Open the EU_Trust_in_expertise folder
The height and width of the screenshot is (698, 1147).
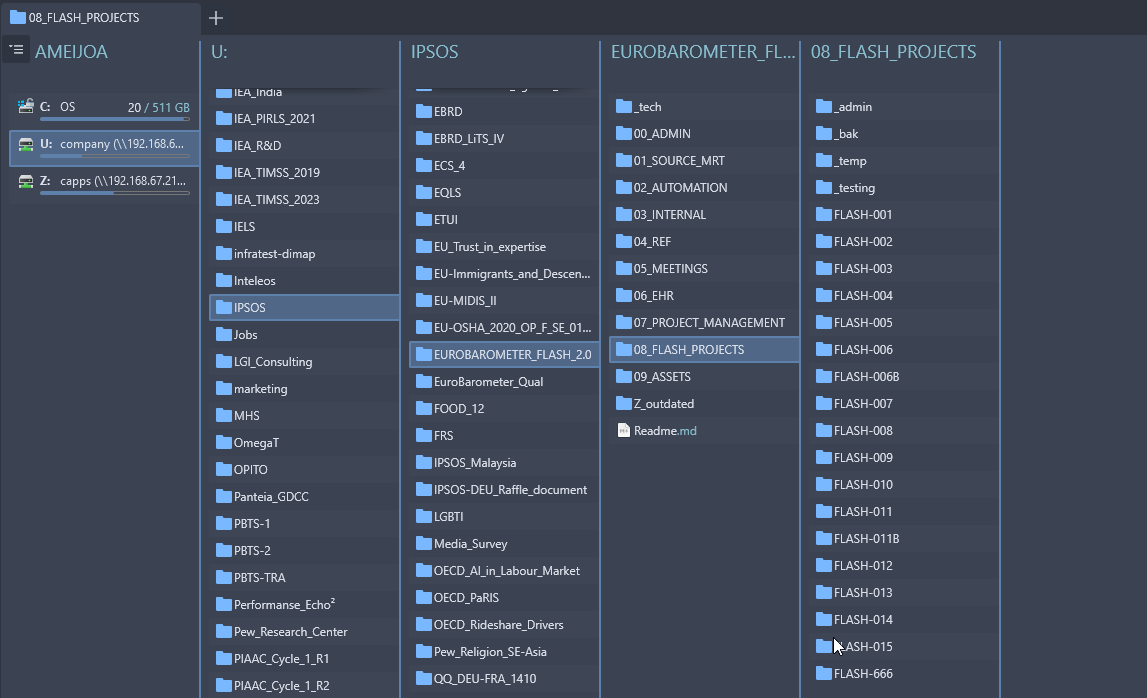[504, 247]
